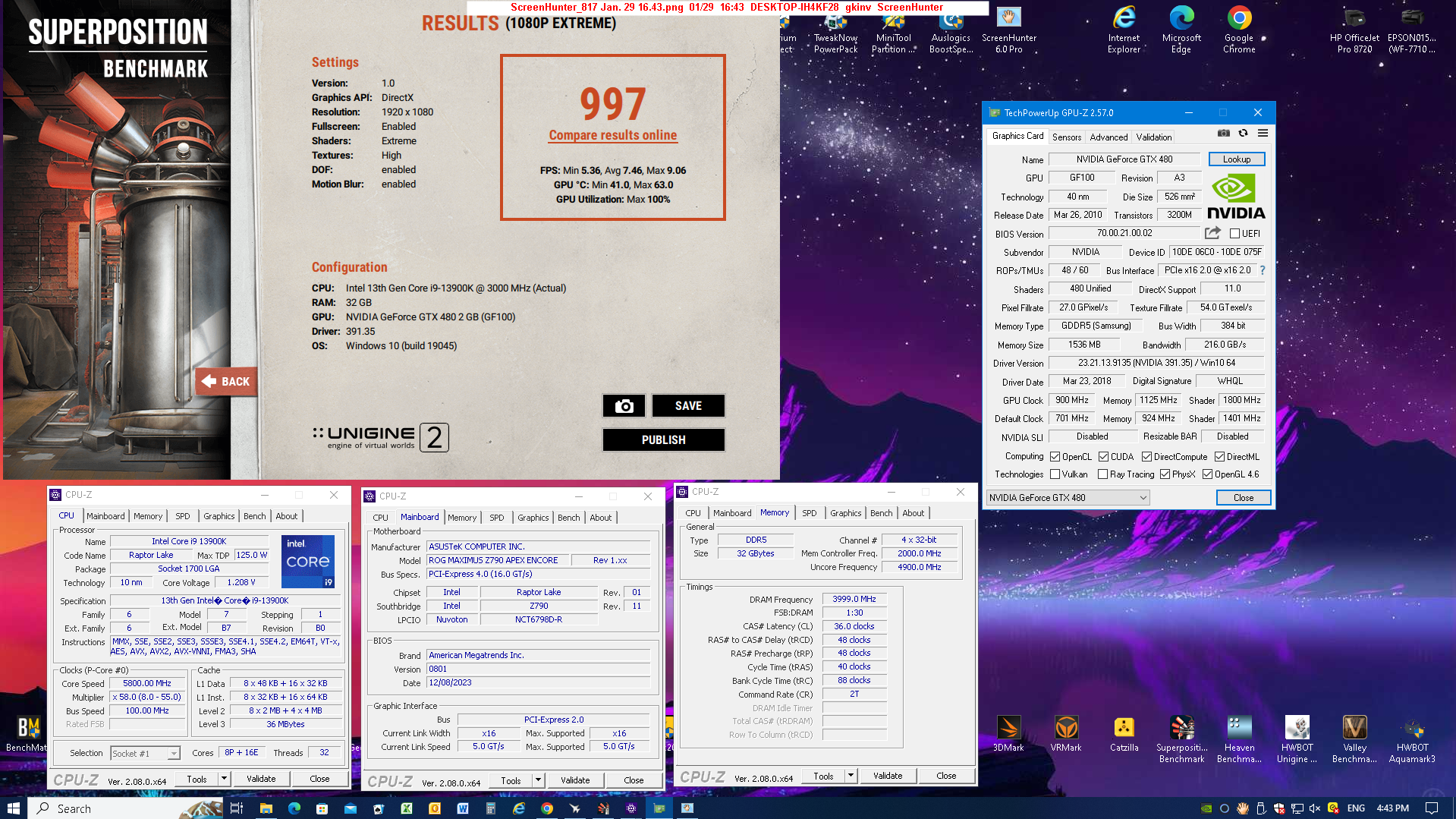1456x819 pixels.
Task: Click Superposition screenshot camera button
Action: (x=624, y=406)
